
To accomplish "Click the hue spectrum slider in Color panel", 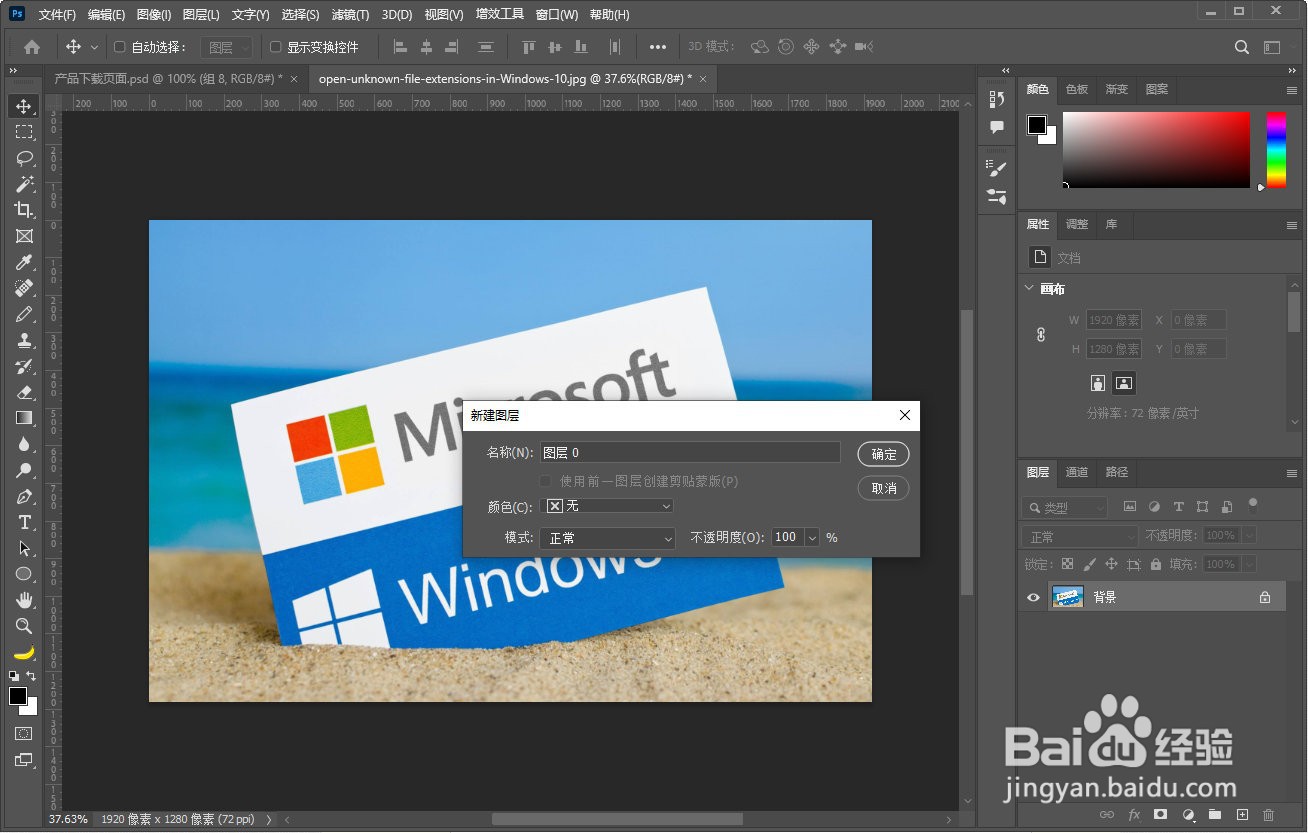I will tap(1276, 150).
